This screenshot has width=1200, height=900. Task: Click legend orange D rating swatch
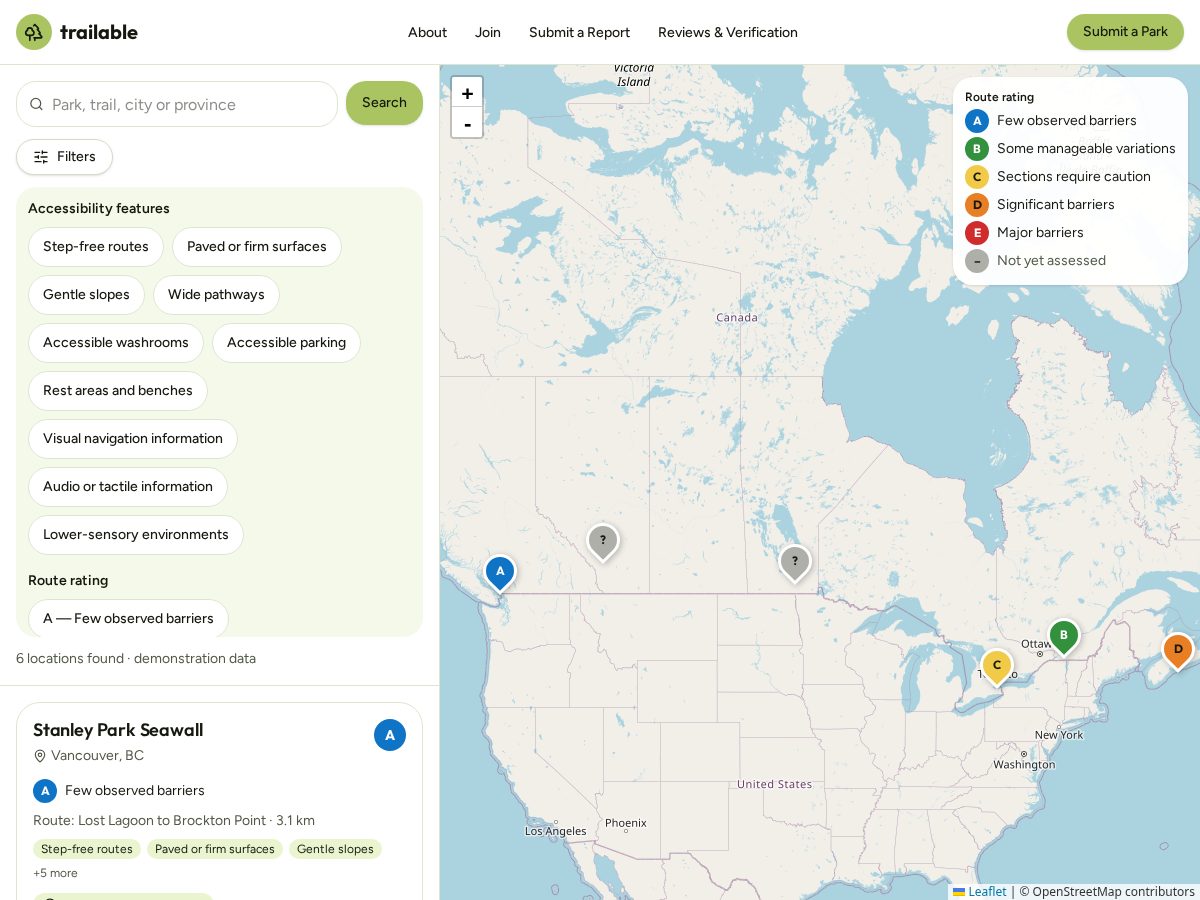[977, 205]
